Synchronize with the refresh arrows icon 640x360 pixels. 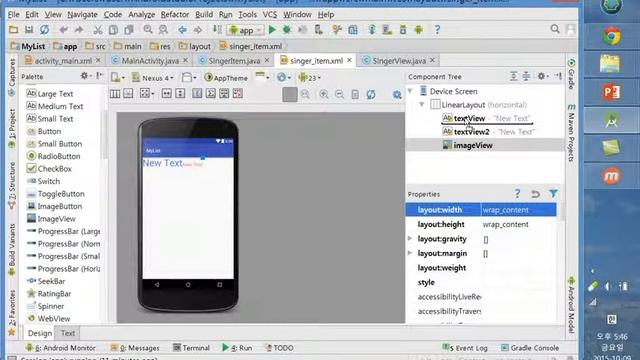click(44, 30)
